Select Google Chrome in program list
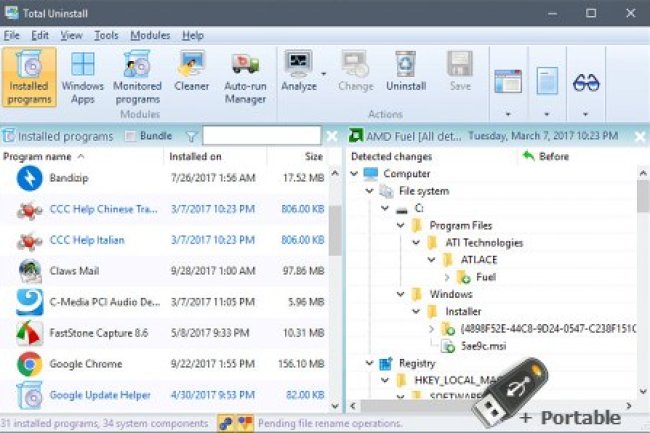The height and width of the screenshot is (433, 650). point(86,364)
